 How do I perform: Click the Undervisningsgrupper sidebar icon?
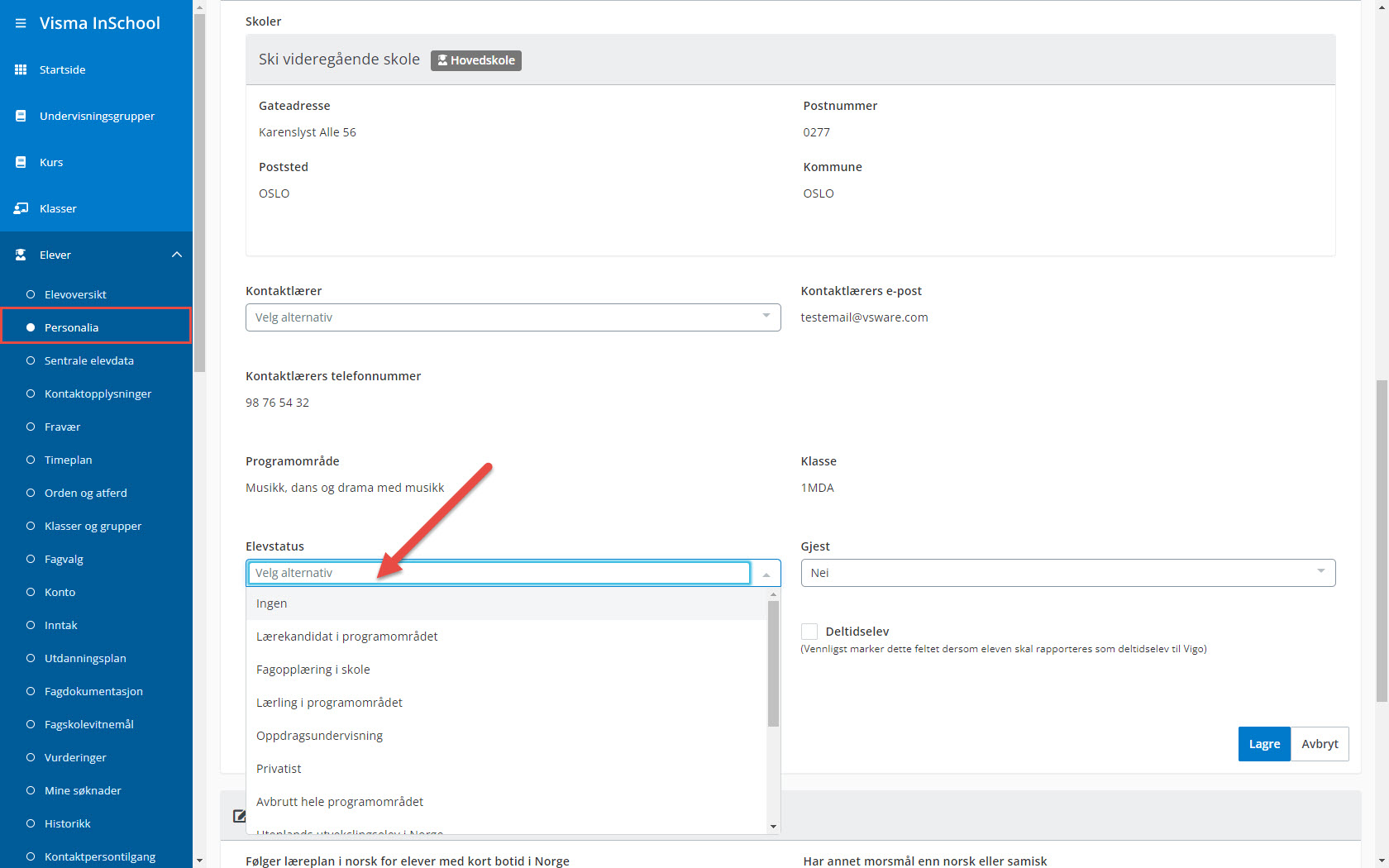point(21,116)
